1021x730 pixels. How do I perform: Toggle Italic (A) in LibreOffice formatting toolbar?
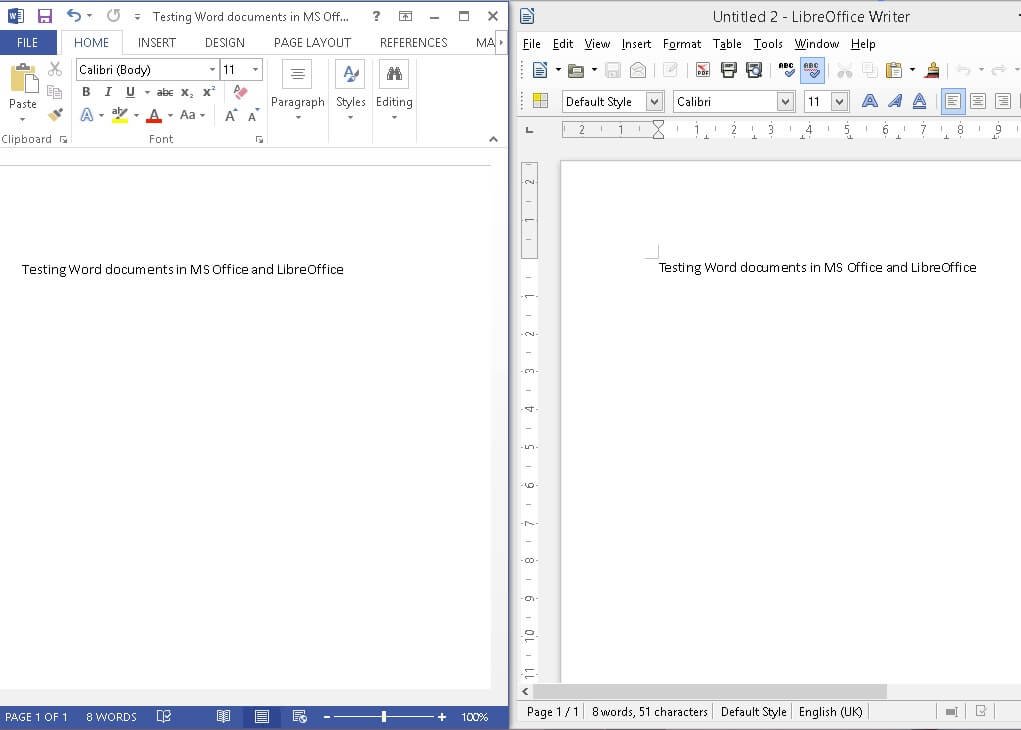[895, 101]
